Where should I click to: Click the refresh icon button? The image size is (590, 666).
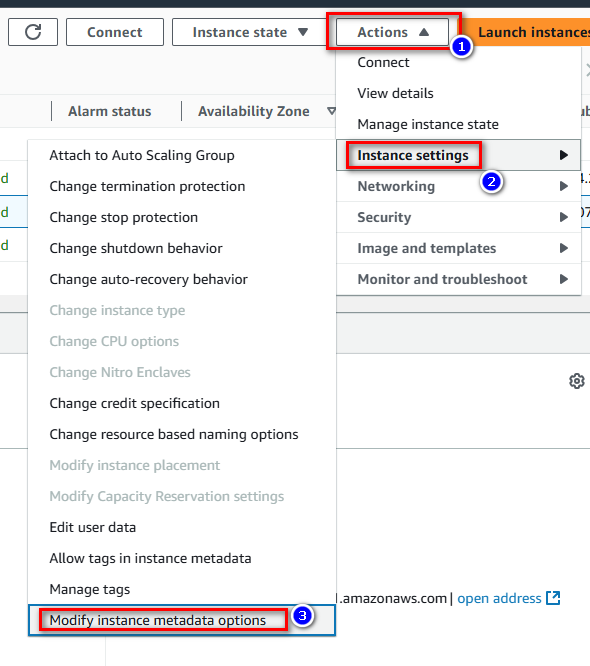tap(33, 32)
